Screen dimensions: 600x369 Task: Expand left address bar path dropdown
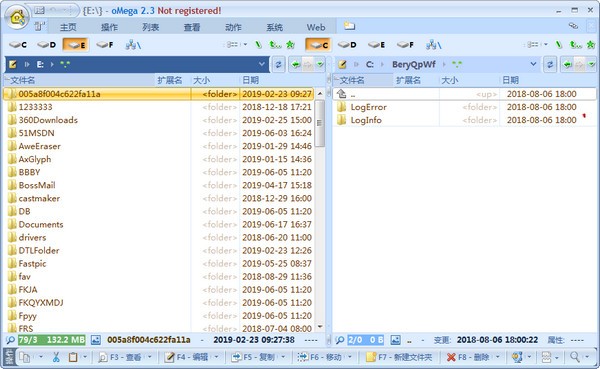[x=262, y=64]
